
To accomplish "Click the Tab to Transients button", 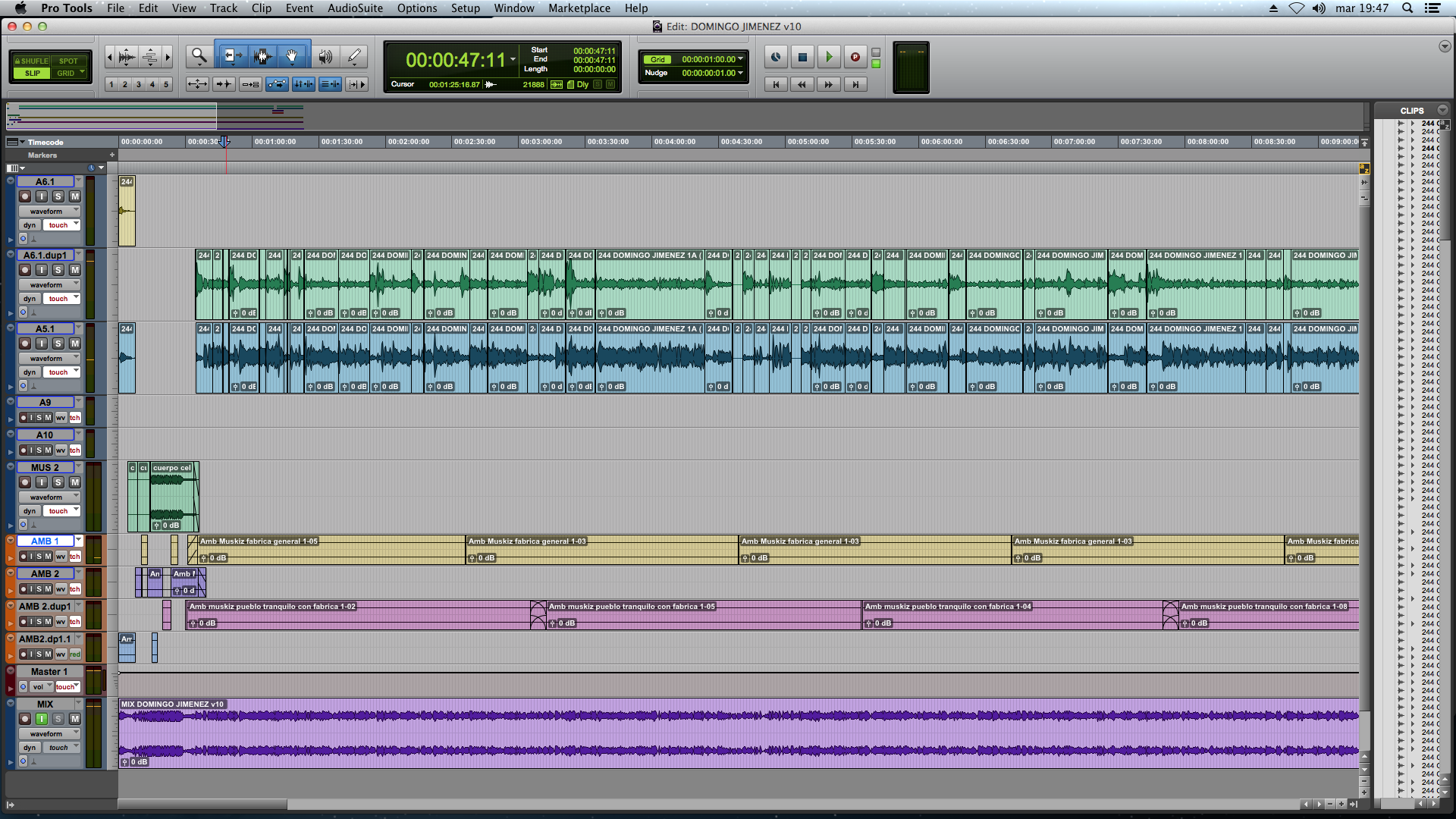I will coord(224,84).
